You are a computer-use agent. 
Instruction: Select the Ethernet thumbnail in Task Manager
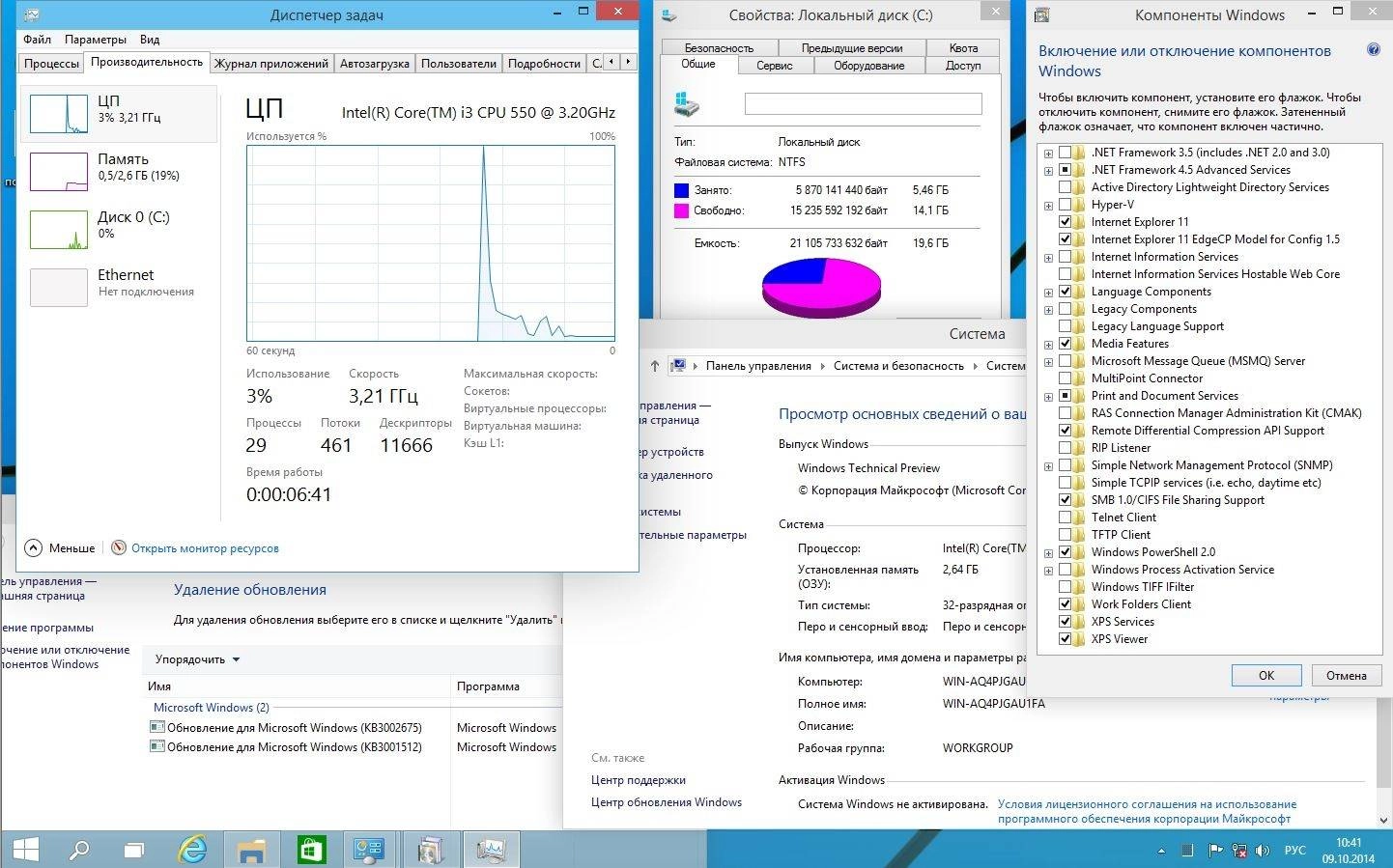tap(59, 288)
